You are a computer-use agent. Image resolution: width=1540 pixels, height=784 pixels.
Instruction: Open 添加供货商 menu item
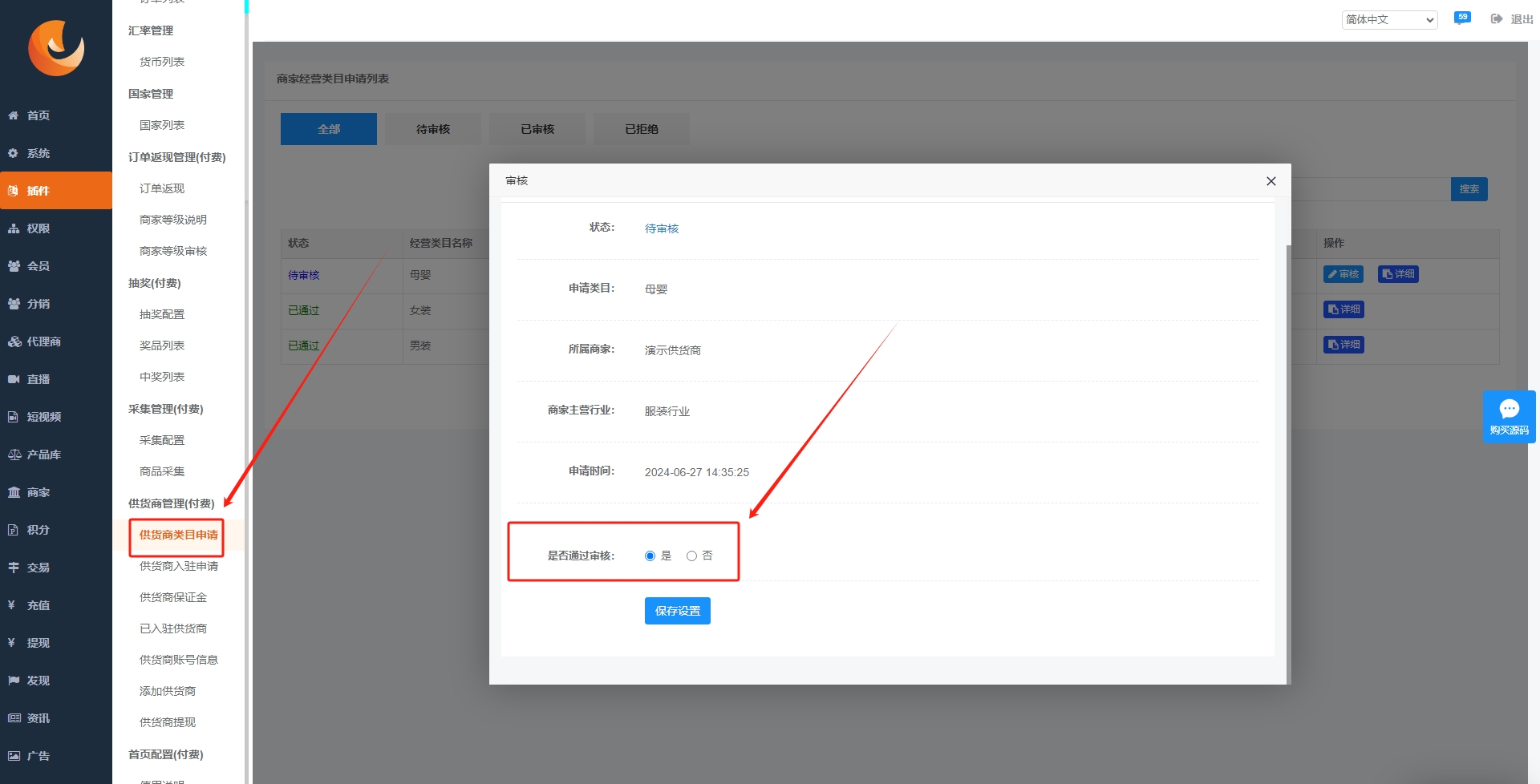pos(168,691)
